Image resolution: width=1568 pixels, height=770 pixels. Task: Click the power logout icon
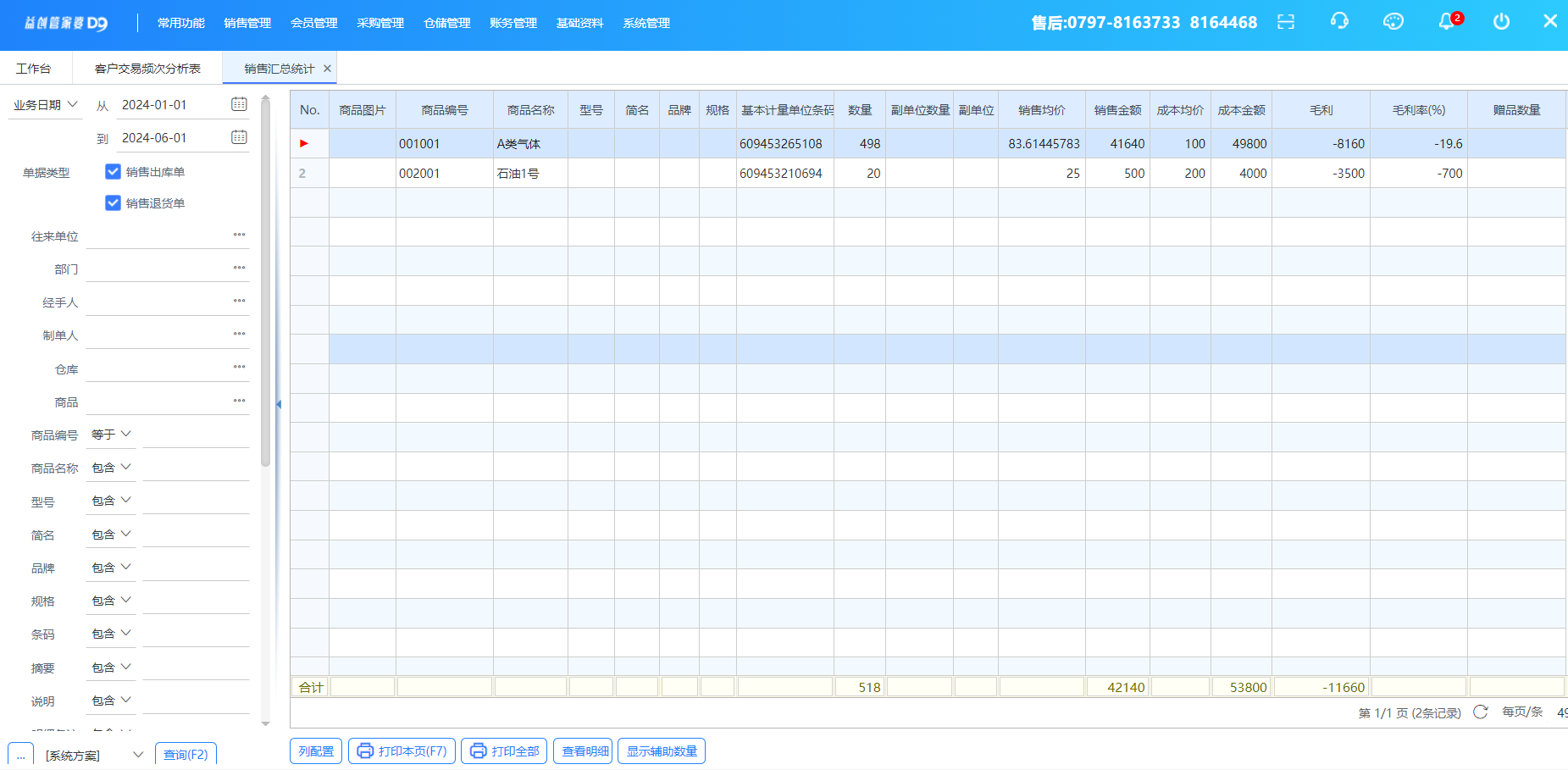(x=1501, y=21)
